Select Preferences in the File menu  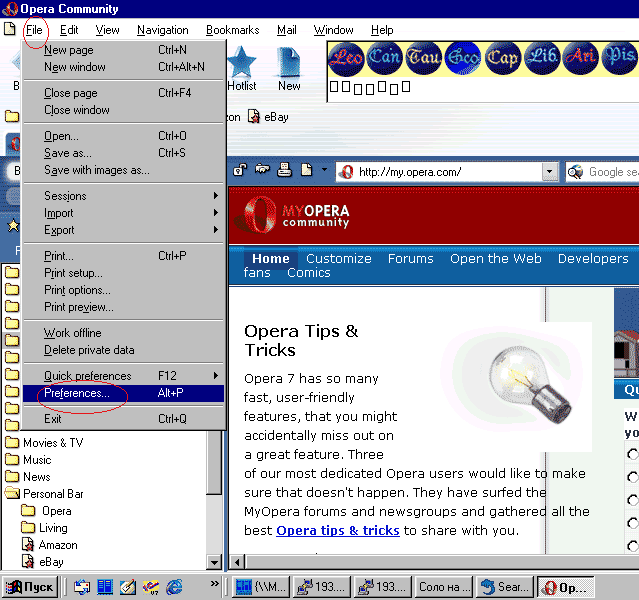click(123, 393)
